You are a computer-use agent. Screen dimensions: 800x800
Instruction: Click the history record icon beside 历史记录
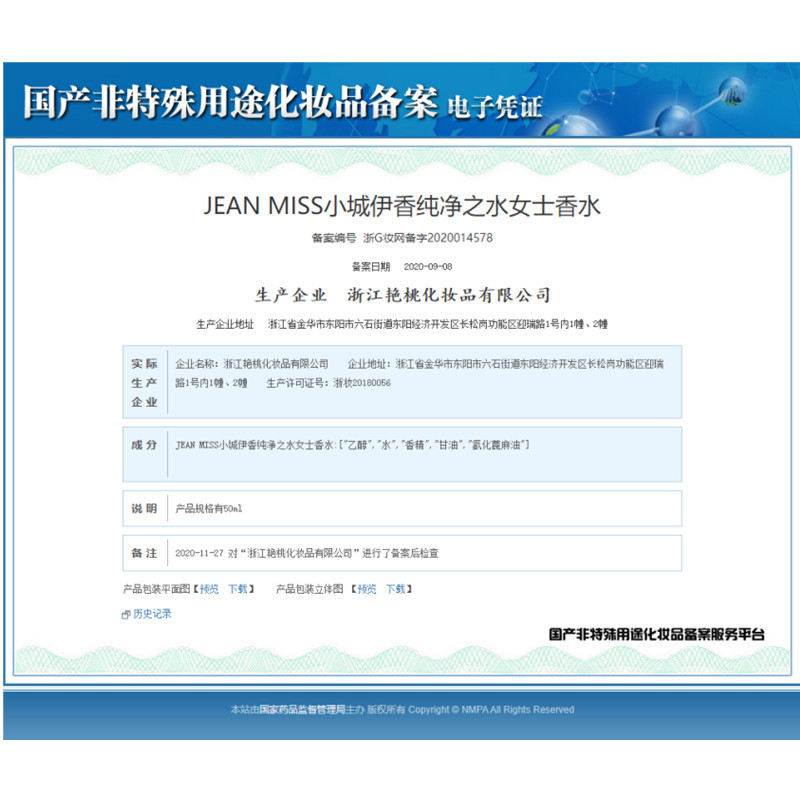click(126, 615)
